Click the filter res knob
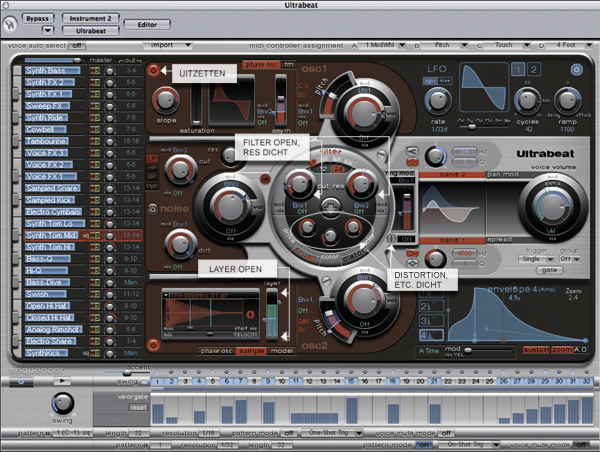600x452 pixels. (x=361, y=185)
